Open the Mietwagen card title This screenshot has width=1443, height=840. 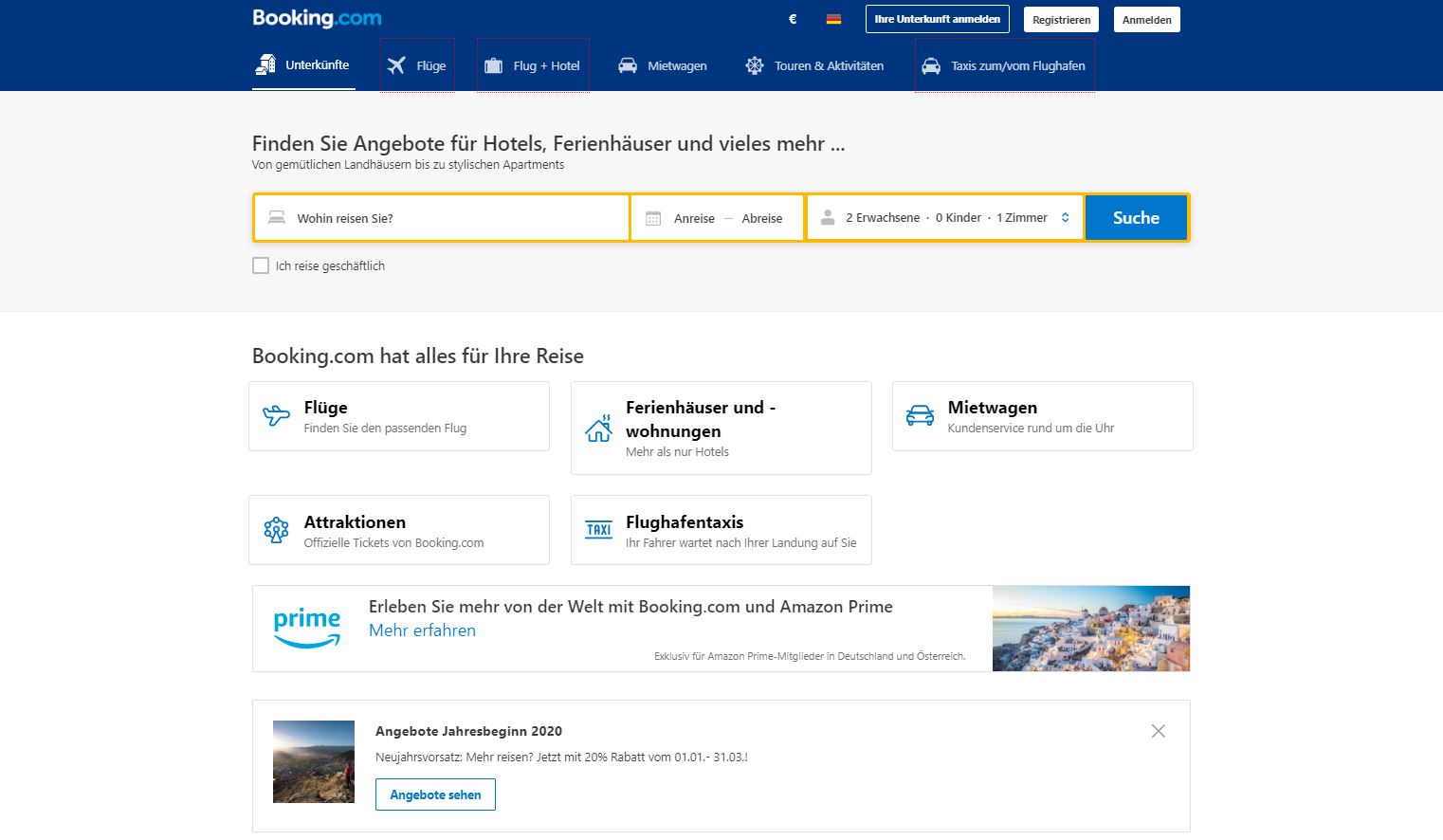click(992, 408)
